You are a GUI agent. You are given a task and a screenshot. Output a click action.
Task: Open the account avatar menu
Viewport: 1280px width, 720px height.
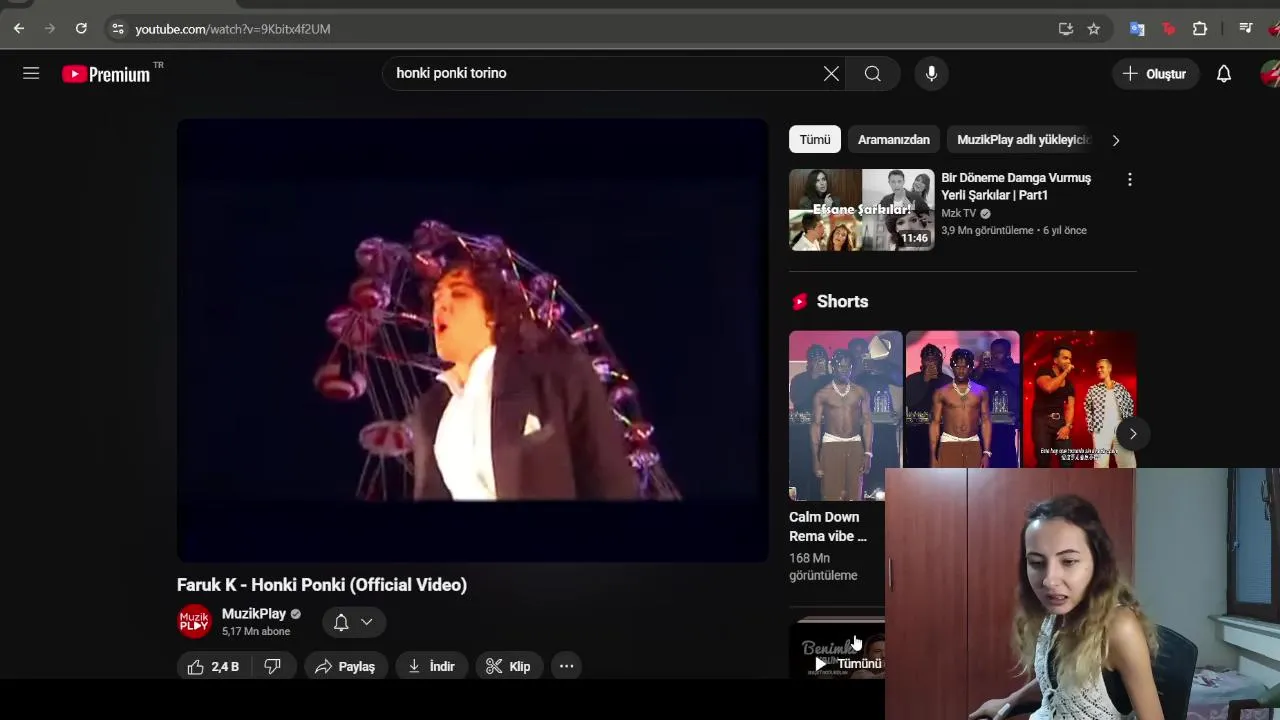click(1270, 74)
